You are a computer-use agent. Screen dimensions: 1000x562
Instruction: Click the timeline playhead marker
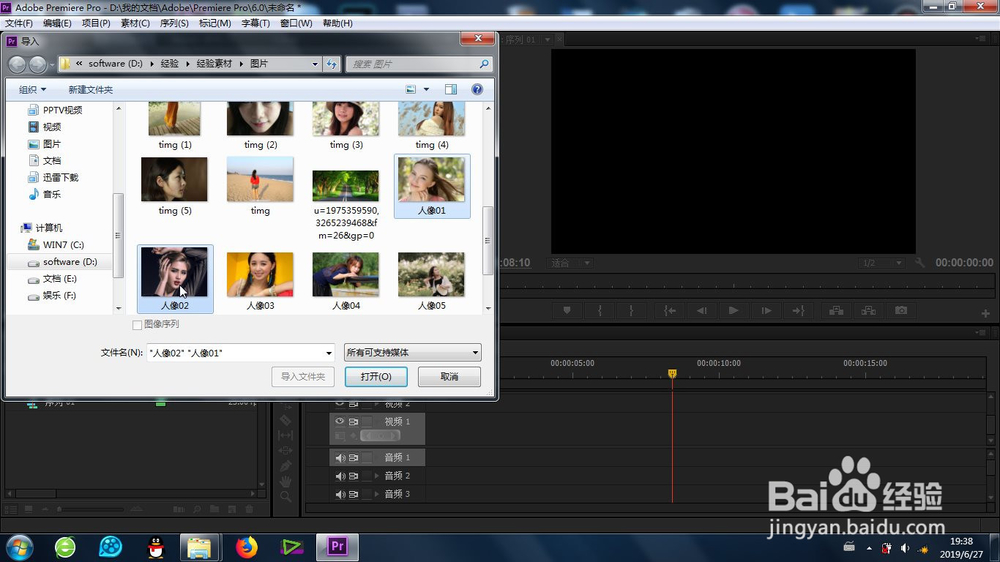point(672,373)
